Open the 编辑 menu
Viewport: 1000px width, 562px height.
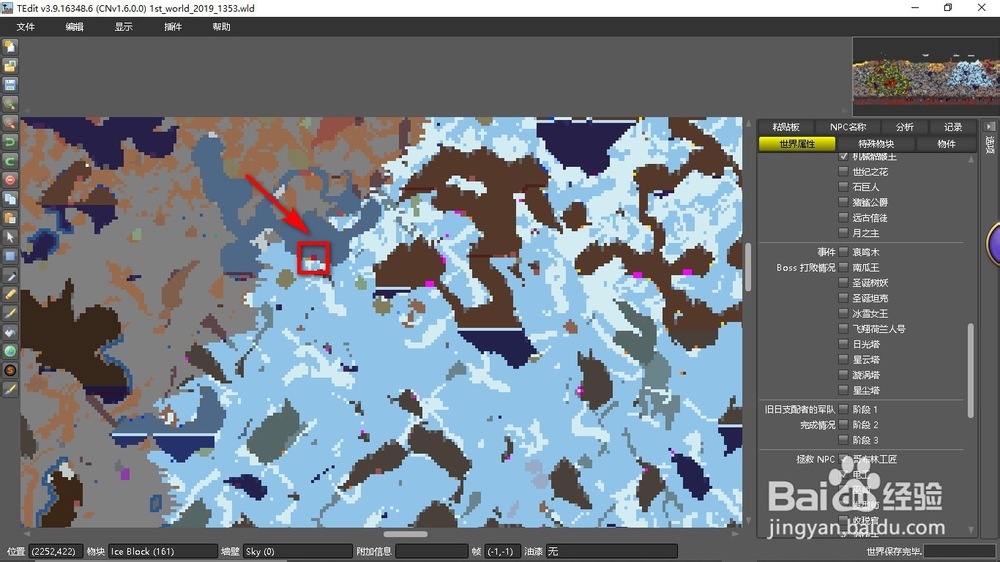tap(75, 27)
